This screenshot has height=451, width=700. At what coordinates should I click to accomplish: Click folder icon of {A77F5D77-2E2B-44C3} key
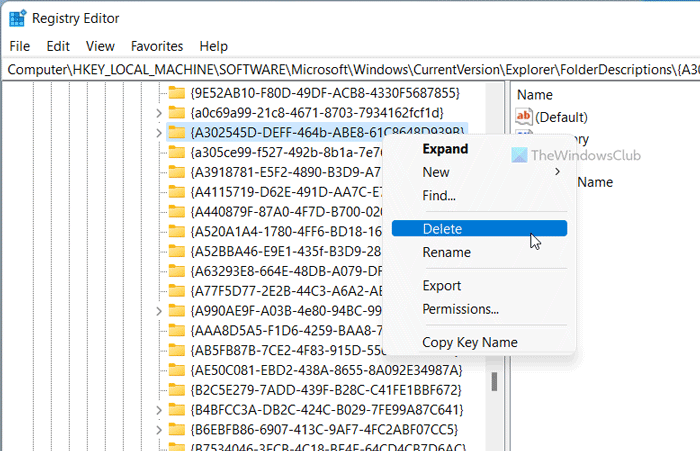pos(177,291)
